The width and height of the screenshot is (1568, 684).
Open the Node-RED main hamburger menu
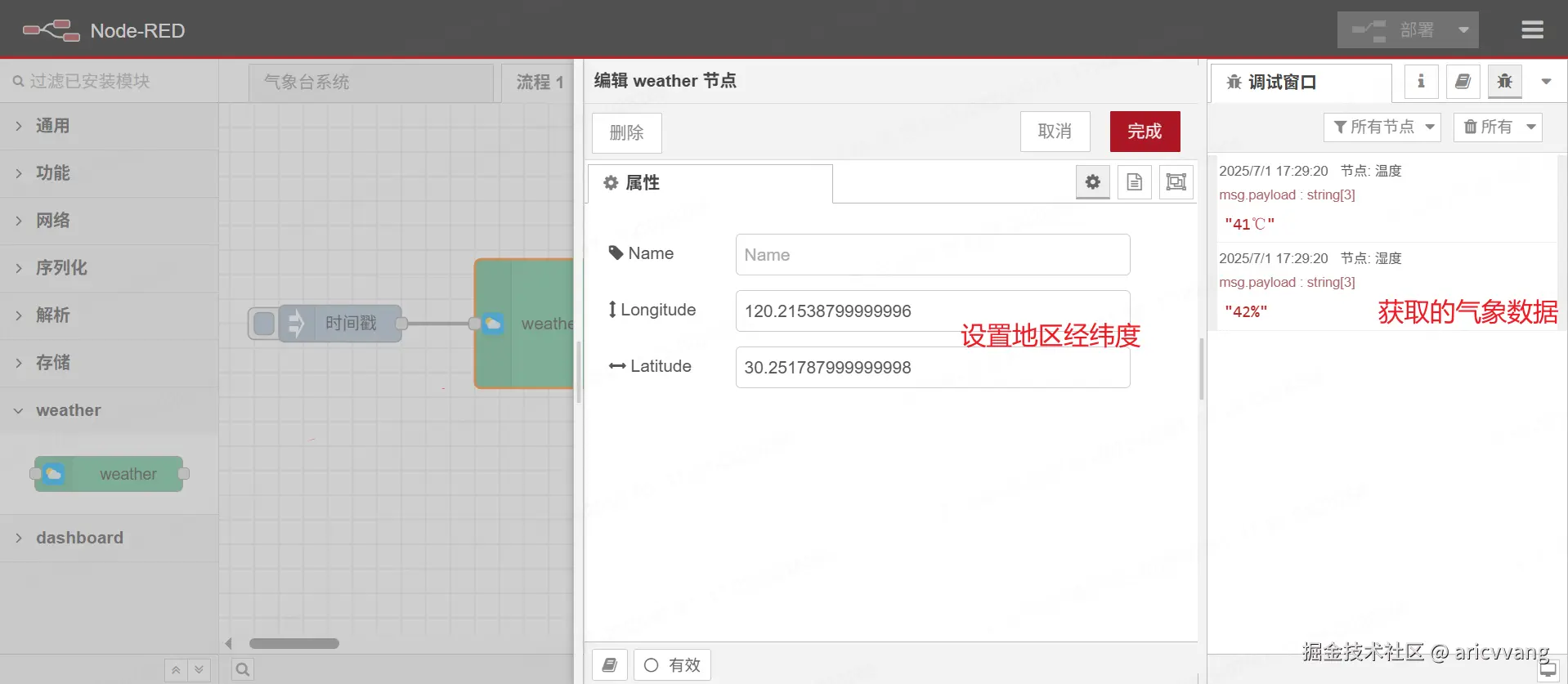[x=1532, y=30]
